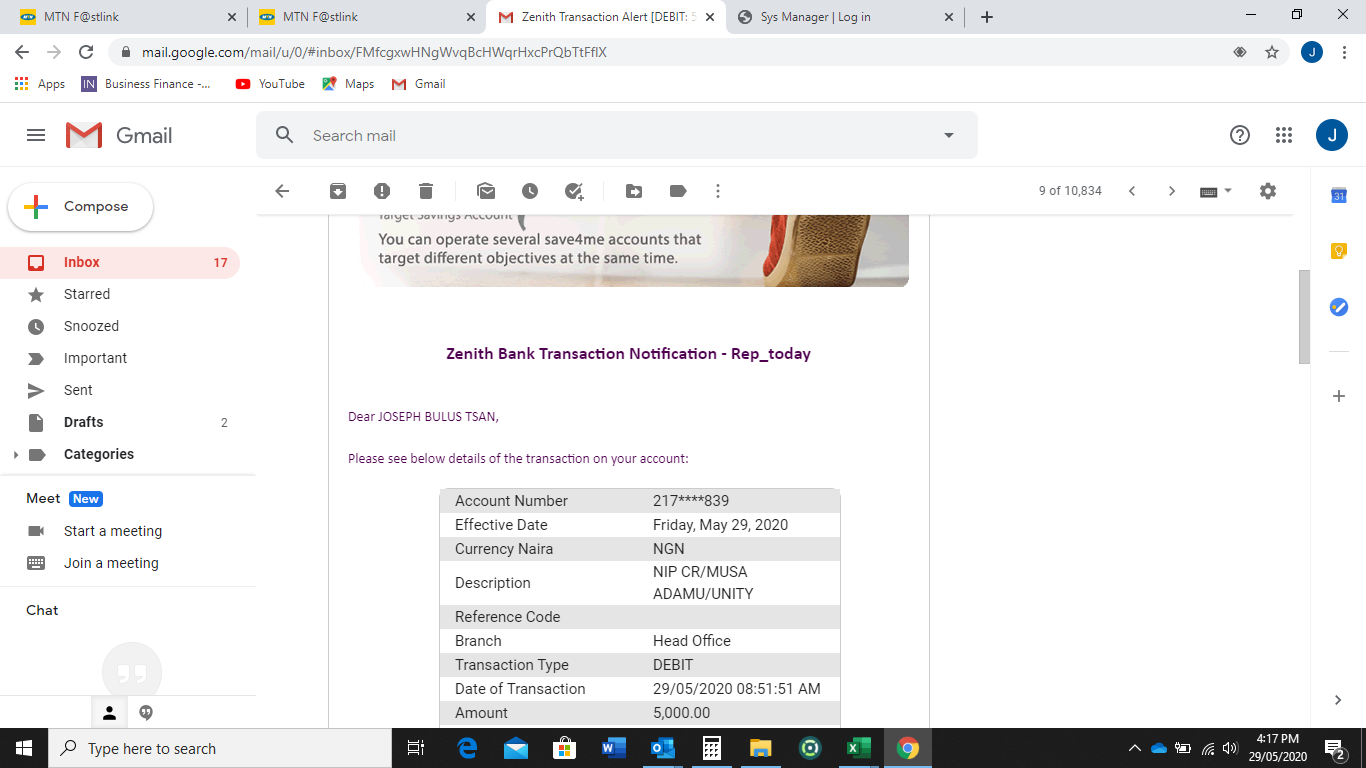The height and width of the screenshot is (768, 1366).
Task: Open Word from taskbar
Action: click(614, 748)
